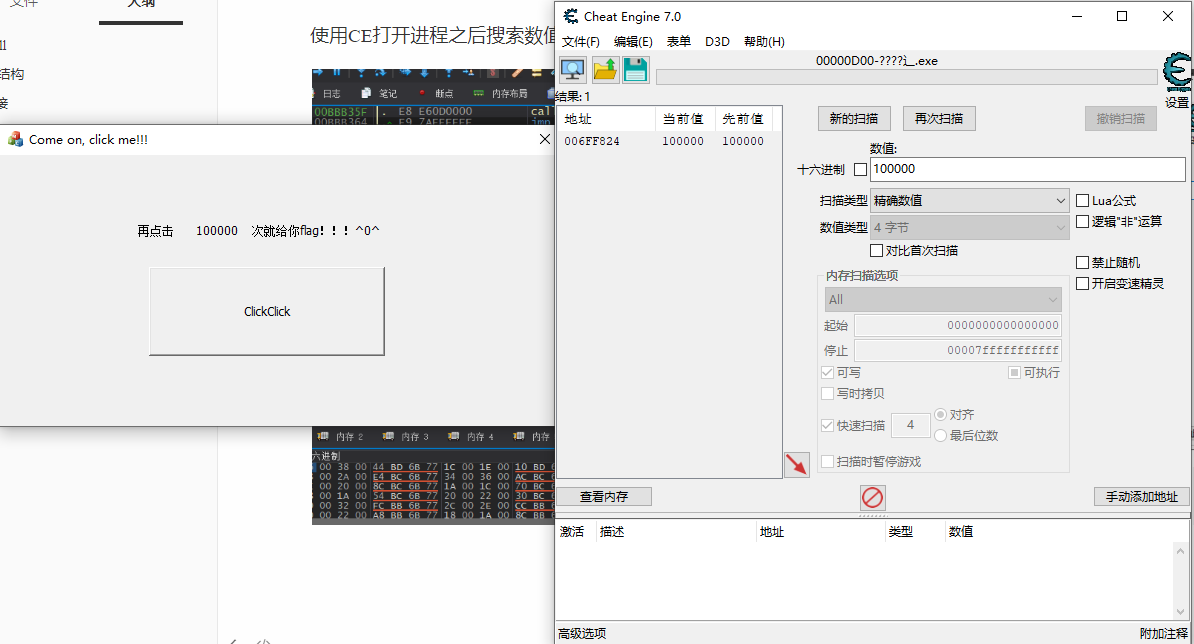Click the Cheat Engine settings logo
This screenshot has width=1194, height=644.
1177,74
